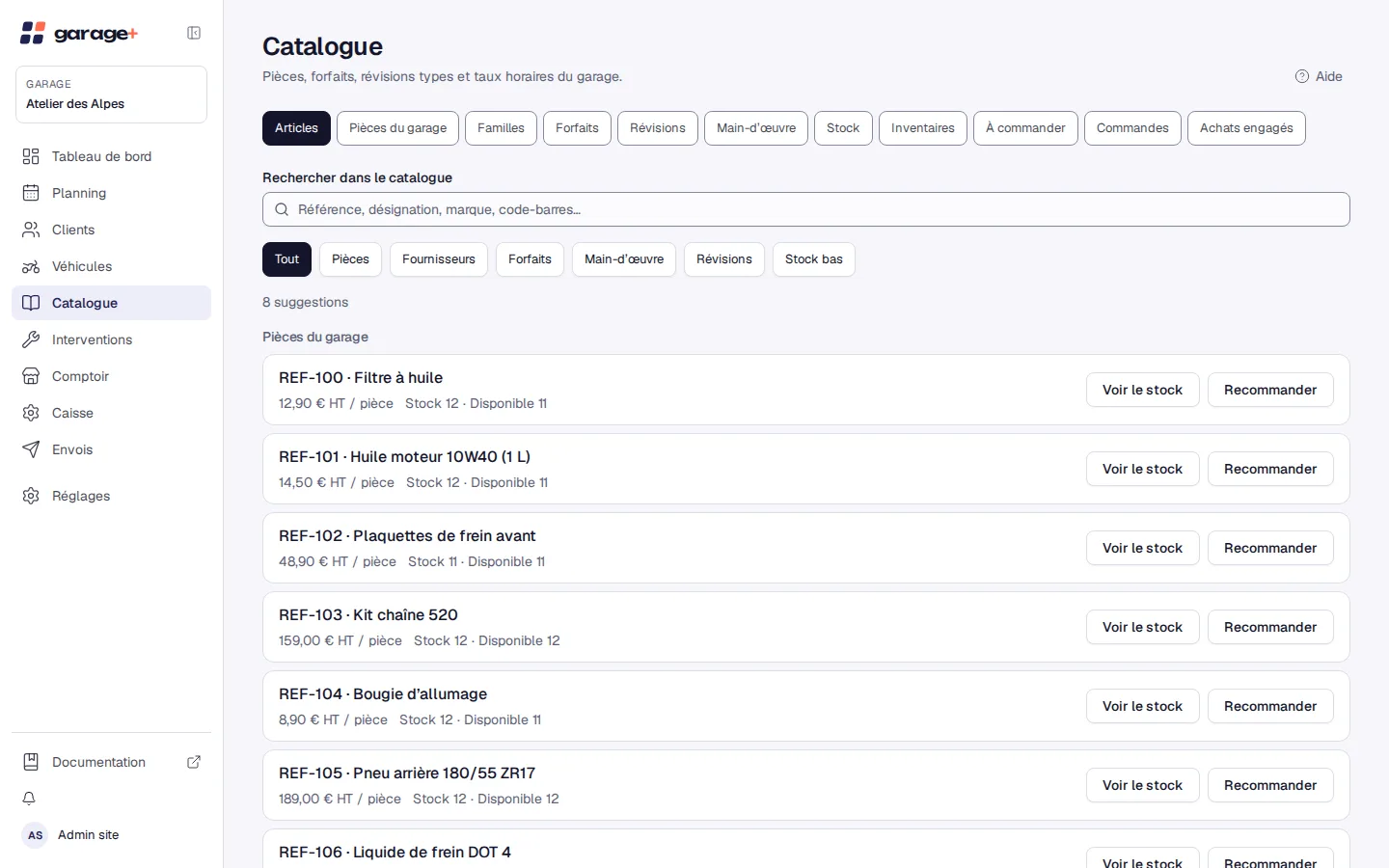Filter suggestions by Stock bas
This screenshot has height=868, width=1389.
[814, 259]
